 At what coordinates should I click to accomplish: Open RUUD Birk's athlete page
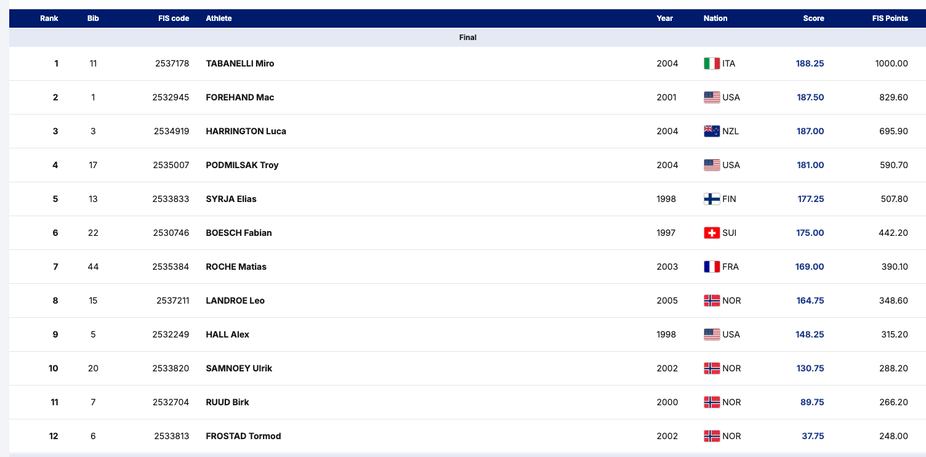(227, 402)
